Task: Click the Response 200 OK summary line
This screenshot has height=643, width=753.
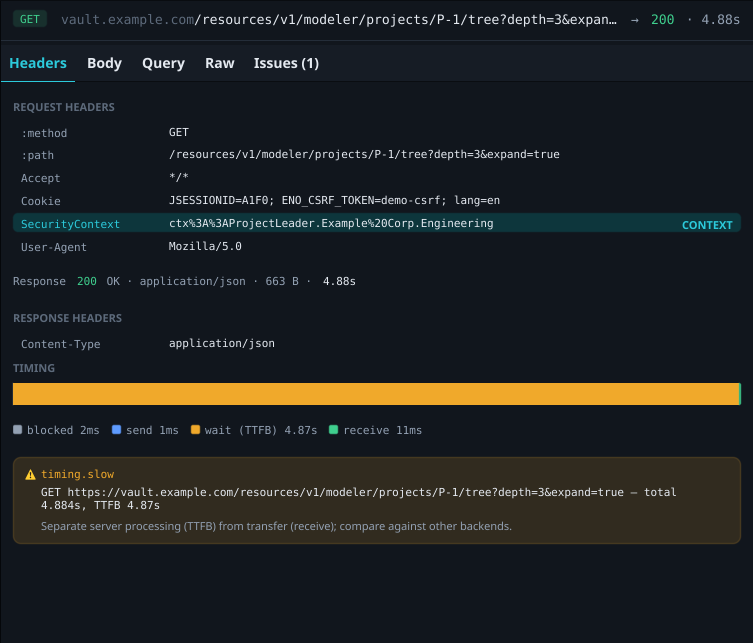Action: (x=184, y=281)
